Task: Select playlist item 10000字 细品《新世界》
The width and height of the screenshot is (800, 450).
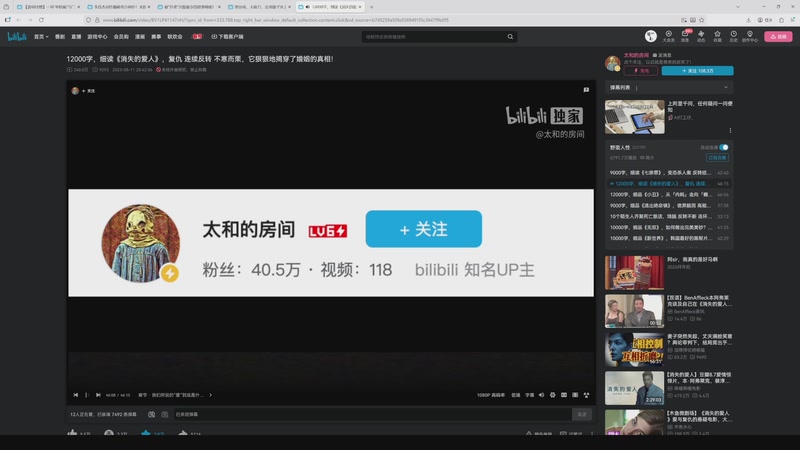Action: click(x=669, y=238)
